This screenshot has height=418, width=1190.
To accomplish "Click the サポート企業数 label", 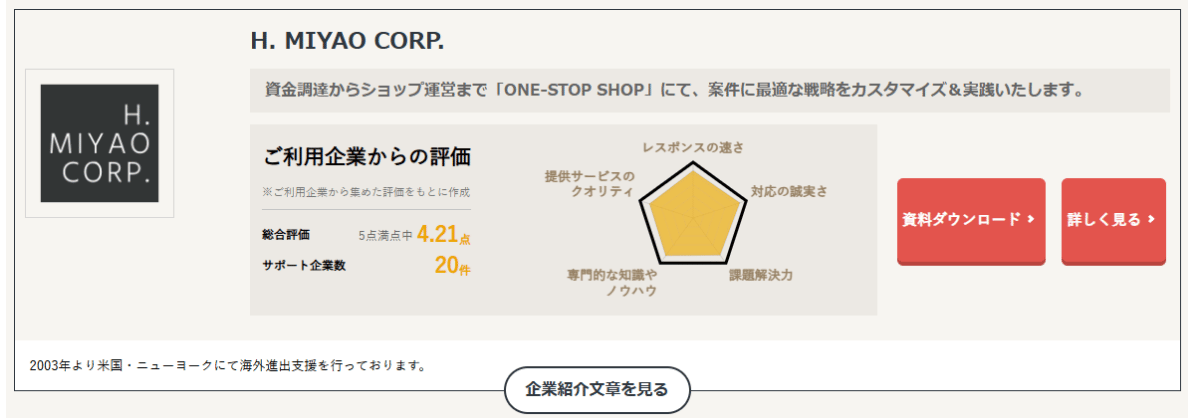I will pos(304,266).
